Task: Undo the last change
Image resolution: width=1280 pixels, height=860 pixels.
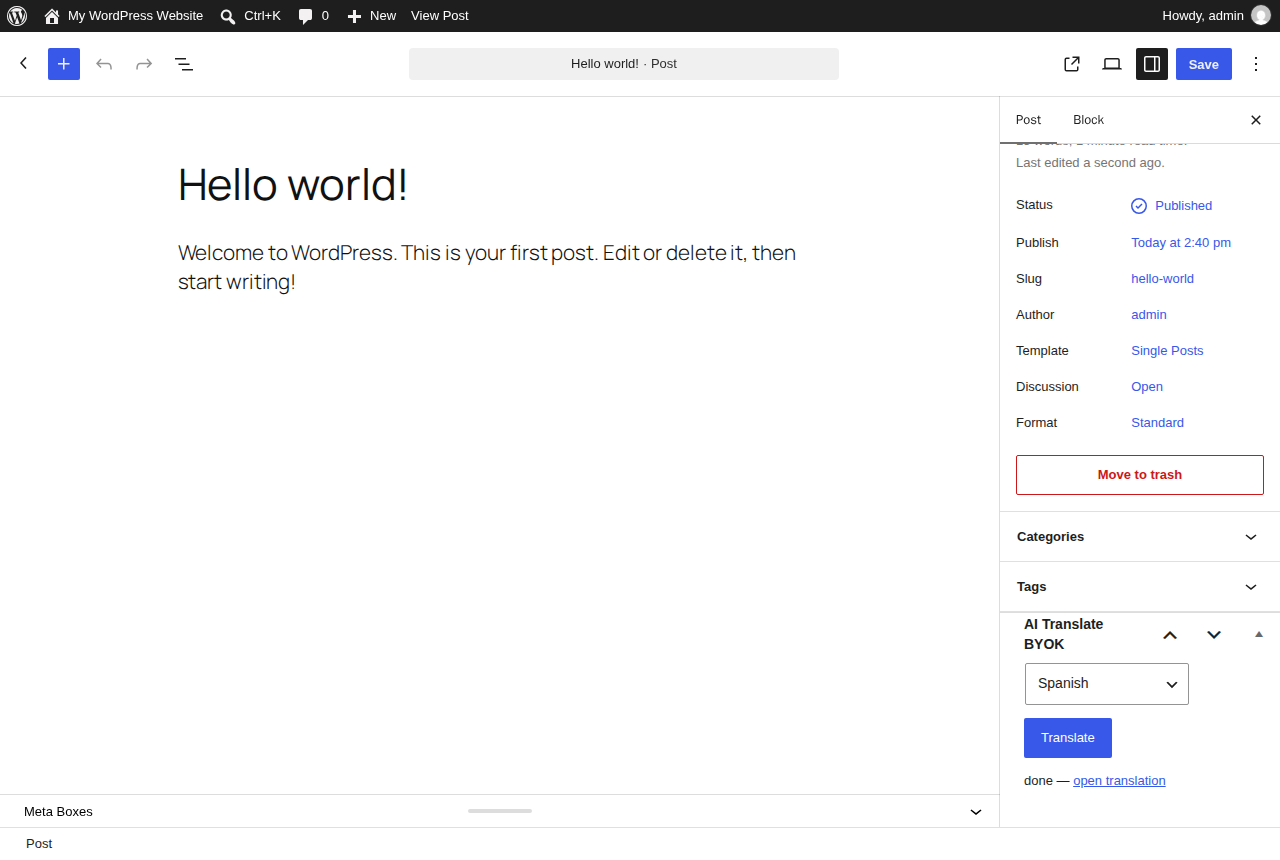Action: click(104, 64)
